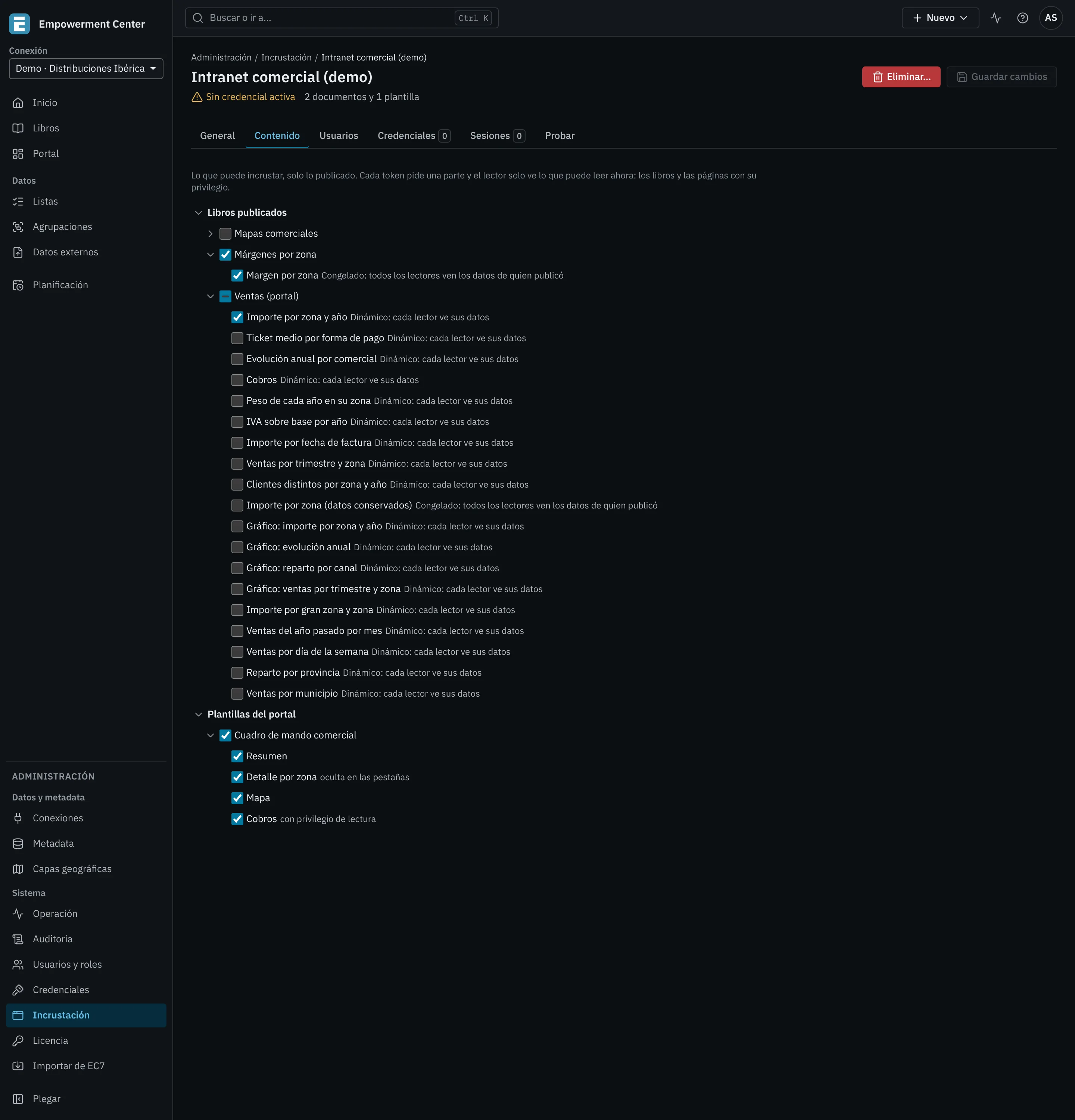Uncheck Importe por zona y año

point(238,317)
